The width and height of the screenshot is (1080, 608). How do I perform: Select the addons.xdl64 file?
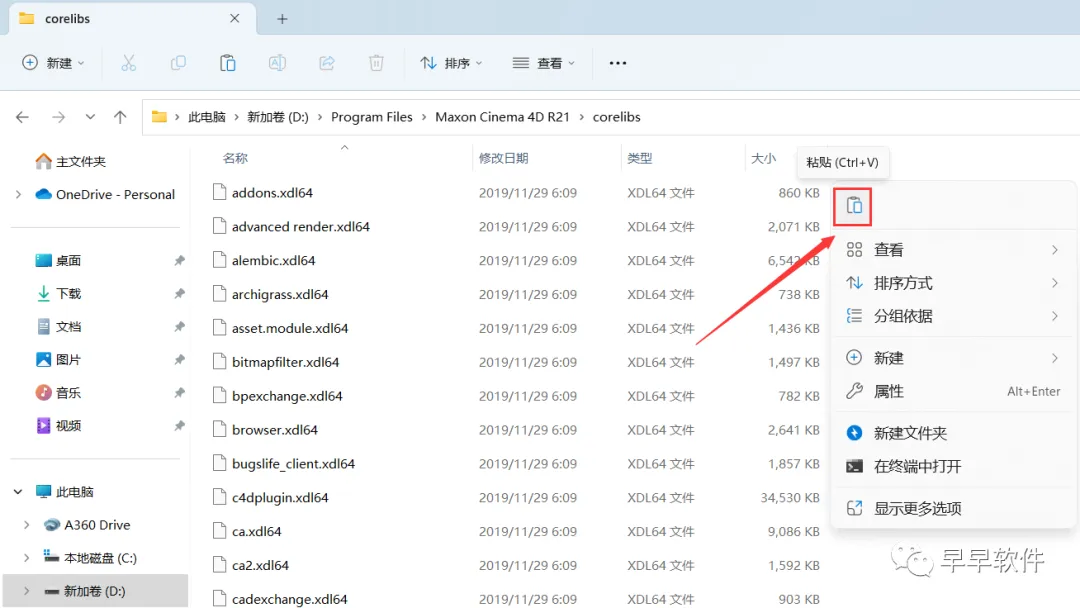pyautogui.click(x=272, y=193)
